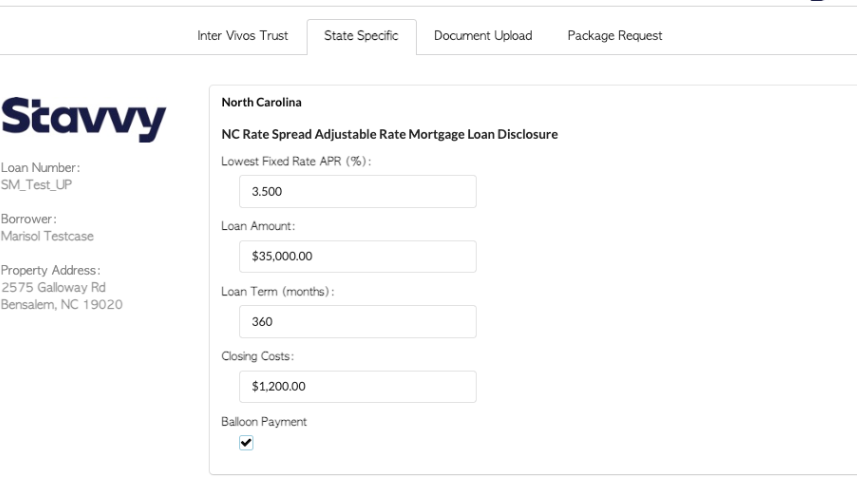Uncheck the Balloon Payment checkbox
Image resolution: width=857 pixels, height=492 pixels.
pyautogui.click(x=246, y=442)
